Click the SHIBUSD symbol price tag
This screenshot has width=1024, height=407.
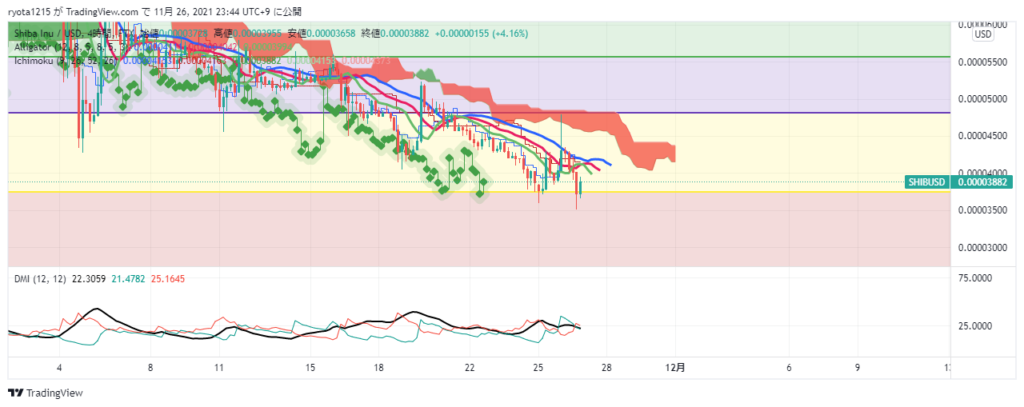coord(927,181)
